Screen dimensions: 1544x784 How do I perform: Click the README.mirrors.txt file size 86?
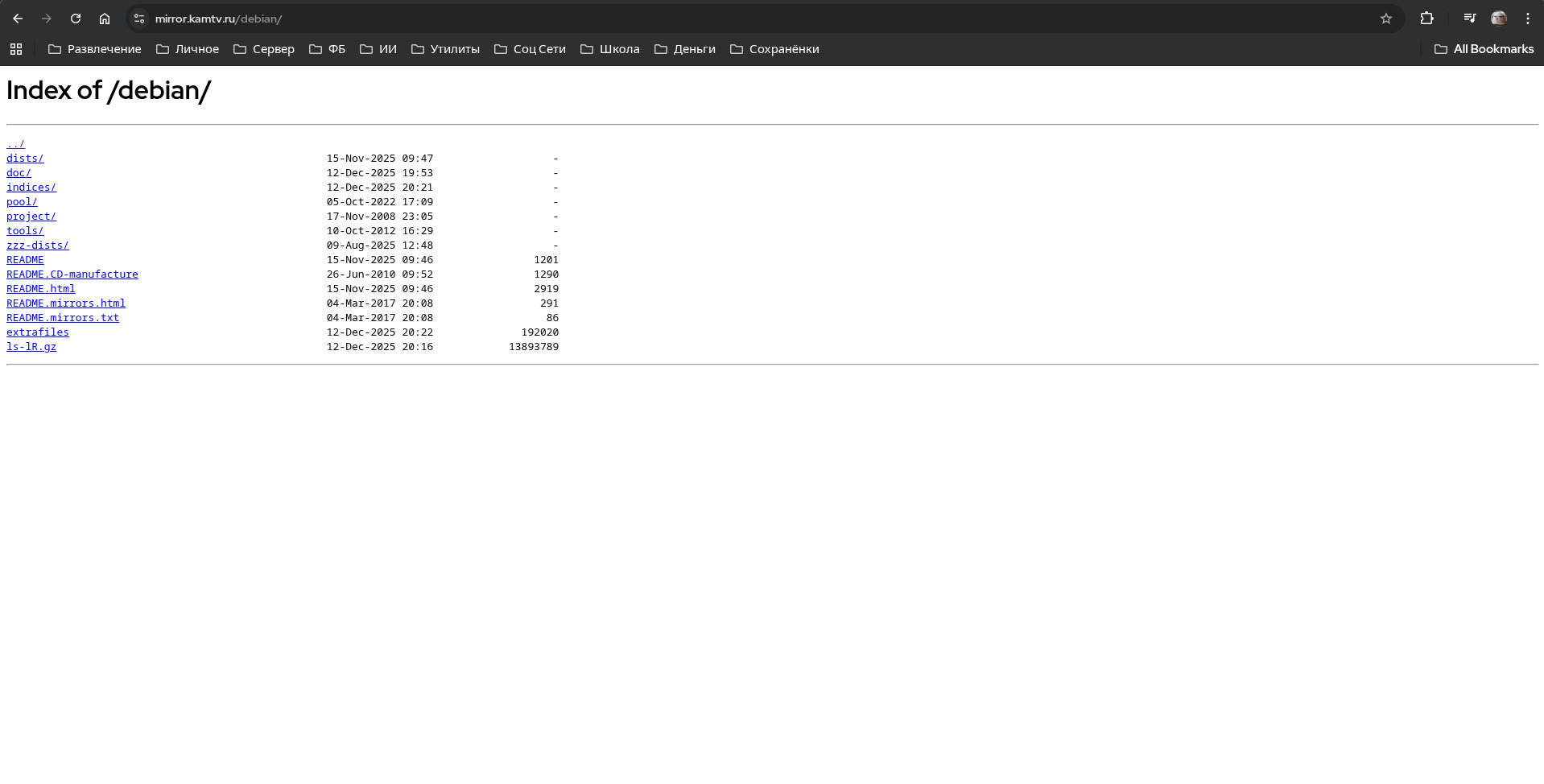pos(552,318)
